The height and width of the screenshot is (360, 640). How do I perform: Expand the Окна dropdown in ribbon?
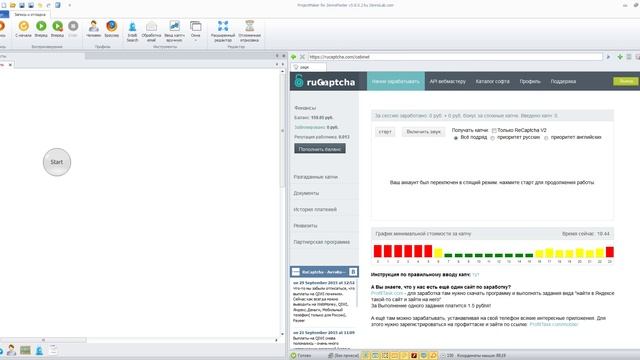(196, 40)
